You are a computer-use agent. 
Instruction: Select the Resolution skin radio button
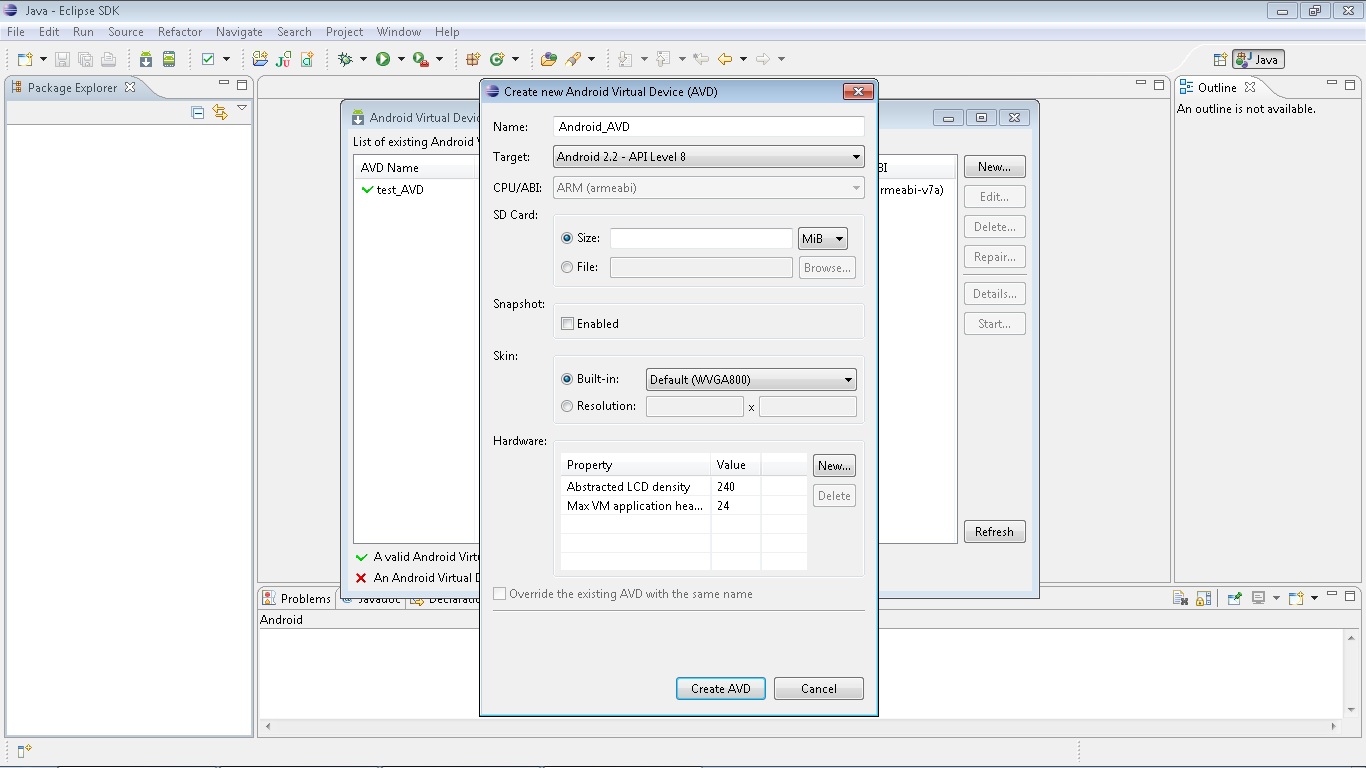[x=568, y=406]
